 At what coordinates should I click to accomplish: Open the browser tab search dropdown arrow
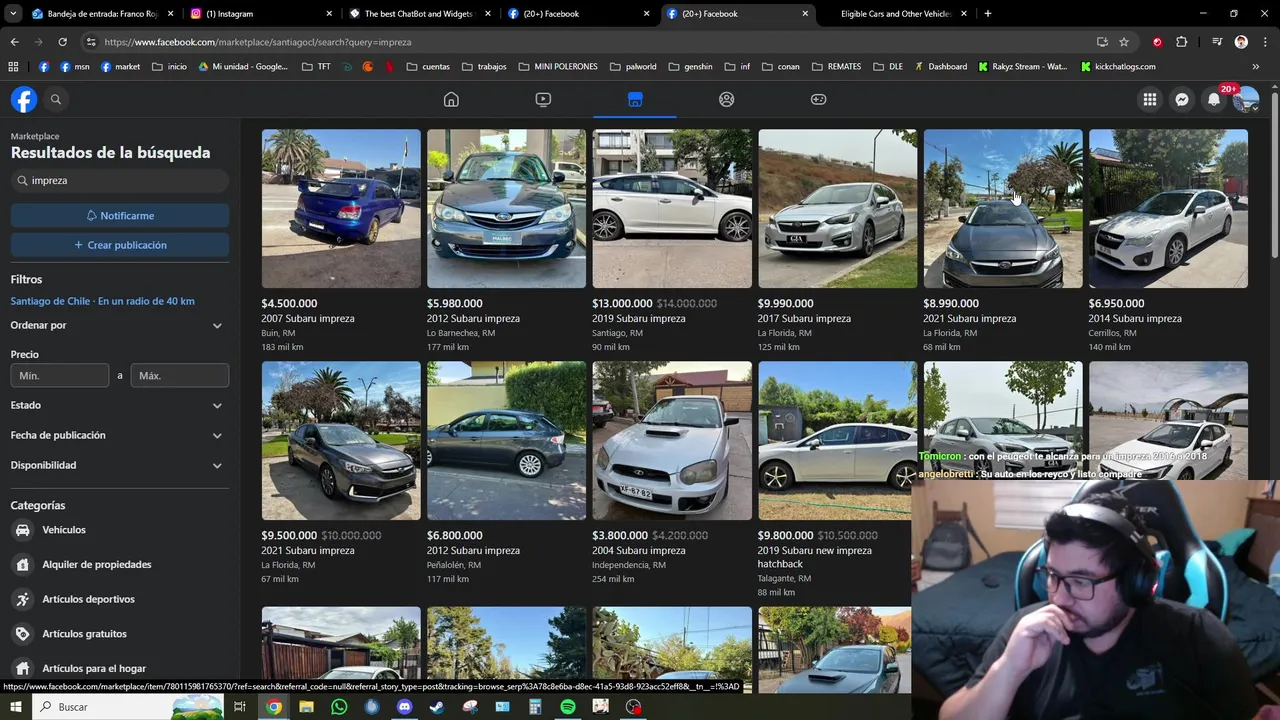coord(12,13)
